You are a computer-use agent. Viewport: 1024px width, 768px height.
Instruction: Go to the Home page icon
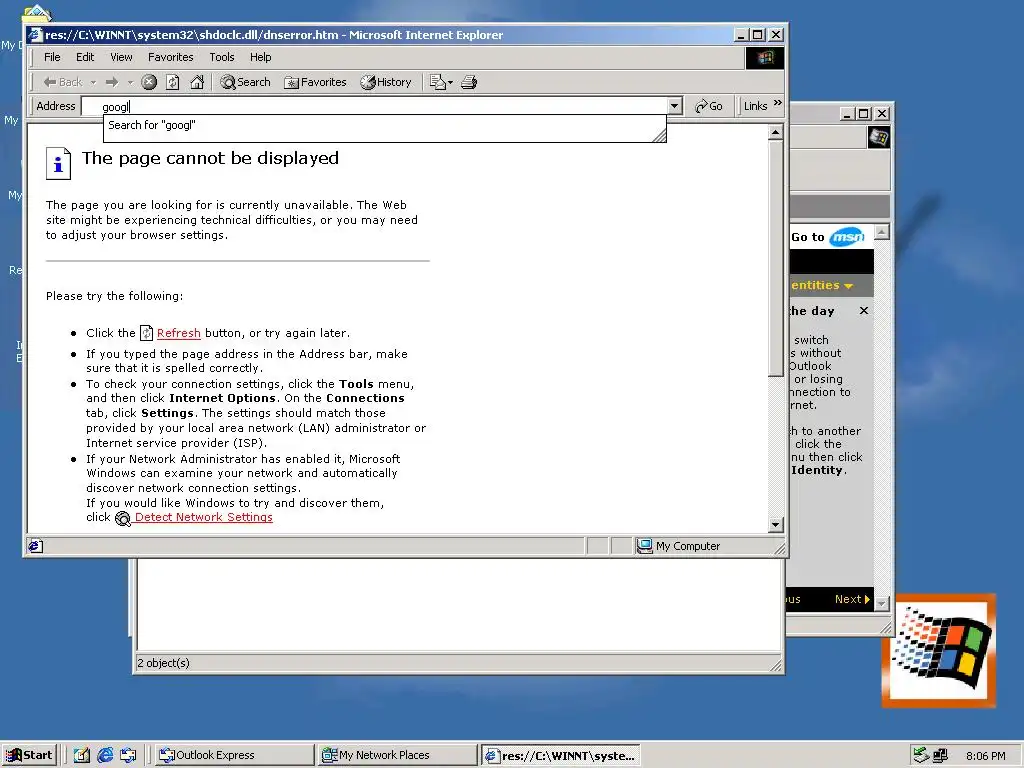[x=197, y=82]
